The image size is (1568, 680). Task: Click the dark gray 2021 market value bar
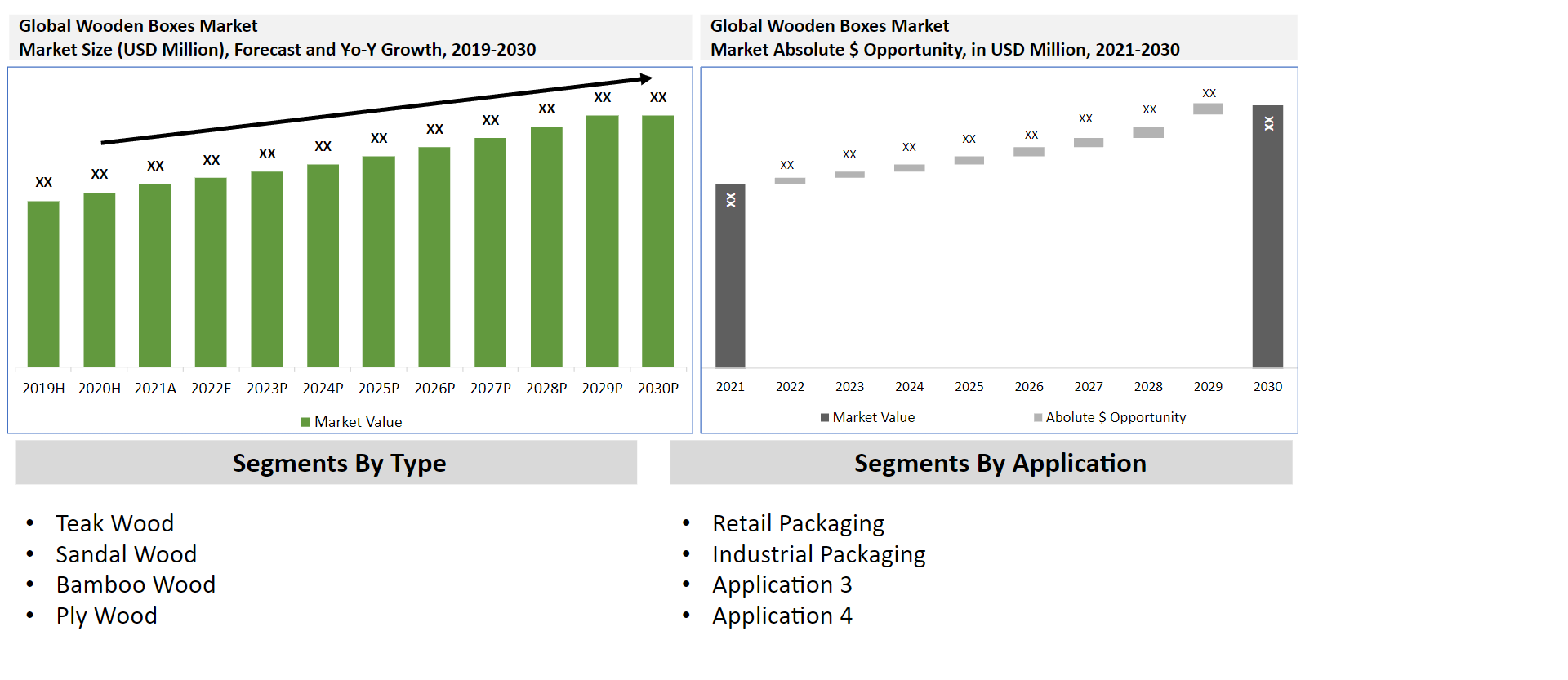730,275
